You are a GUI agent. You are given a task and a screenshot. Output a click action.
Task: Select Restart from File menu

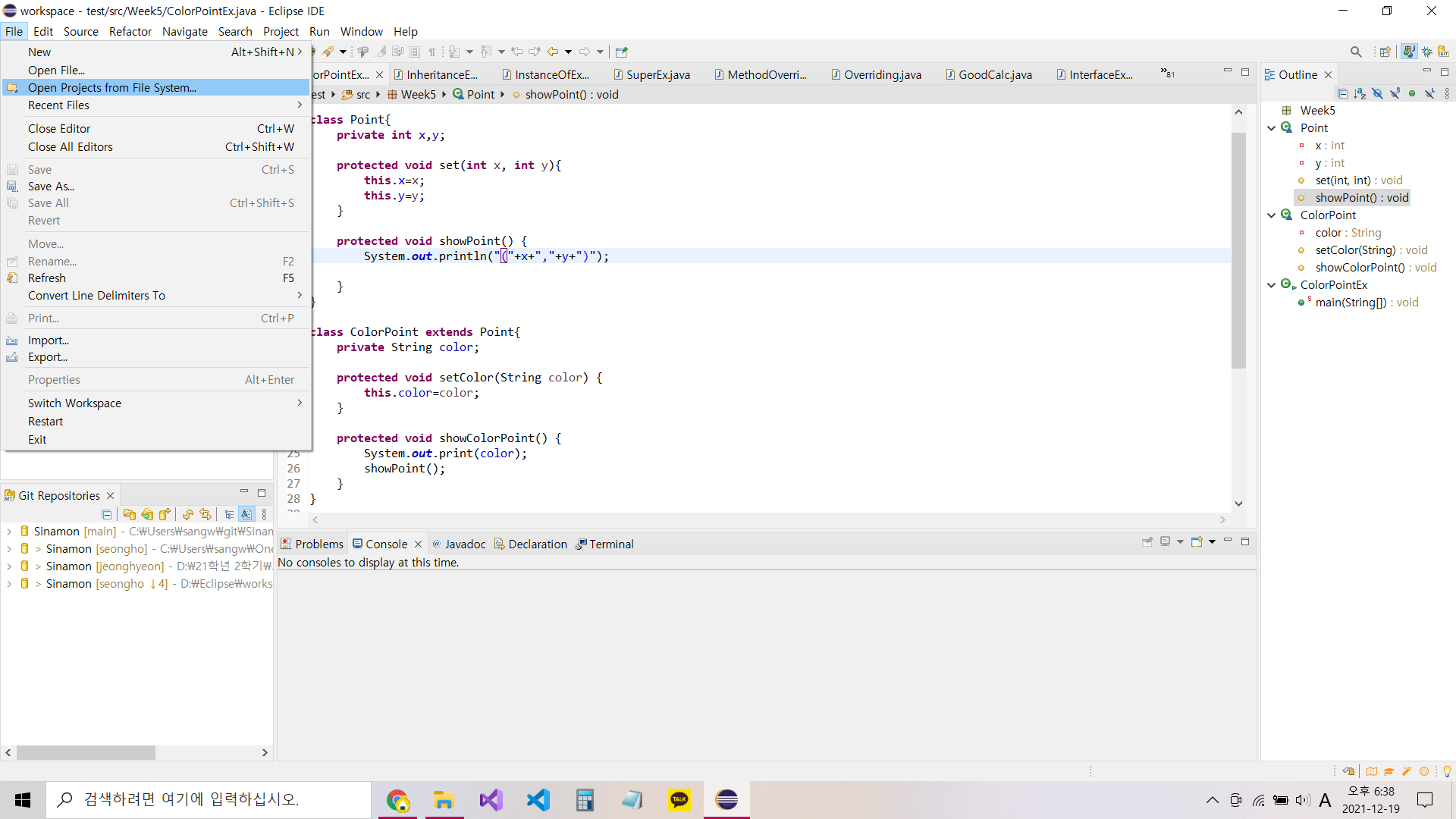point(45,422)
